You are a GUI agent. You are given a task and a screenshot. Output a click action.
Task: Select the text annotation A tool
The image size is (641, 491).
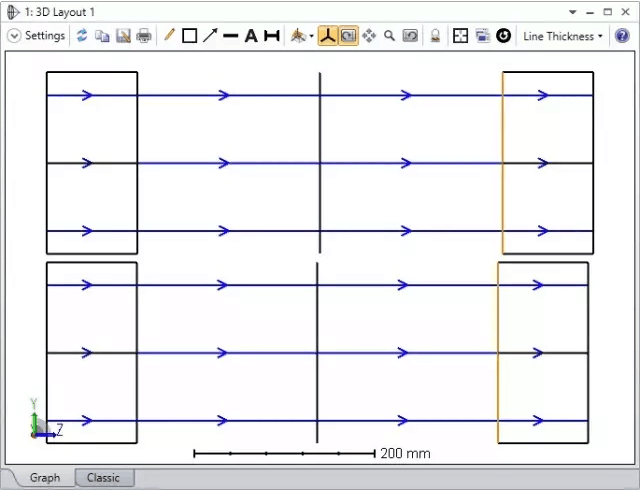click(x=251, y=36)
